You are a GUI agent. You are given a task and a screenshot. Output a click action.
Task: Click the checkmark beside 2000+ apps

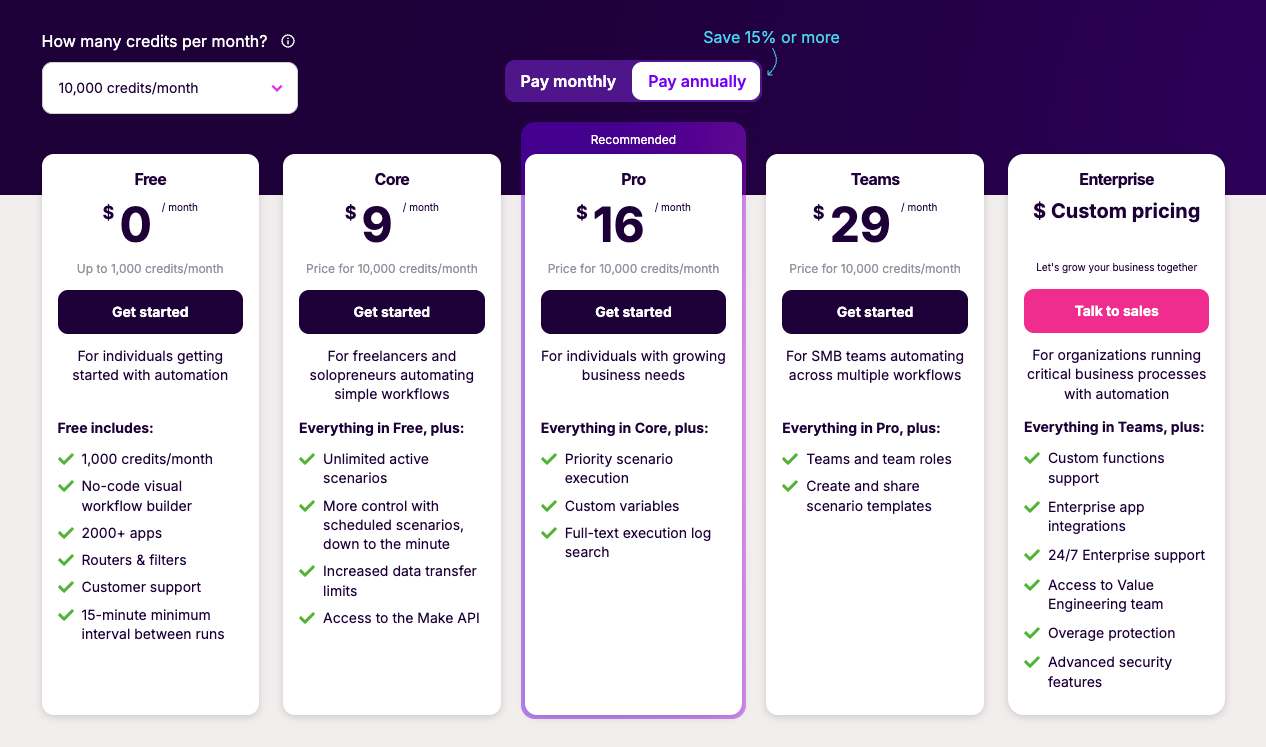[x=66, y=533]
